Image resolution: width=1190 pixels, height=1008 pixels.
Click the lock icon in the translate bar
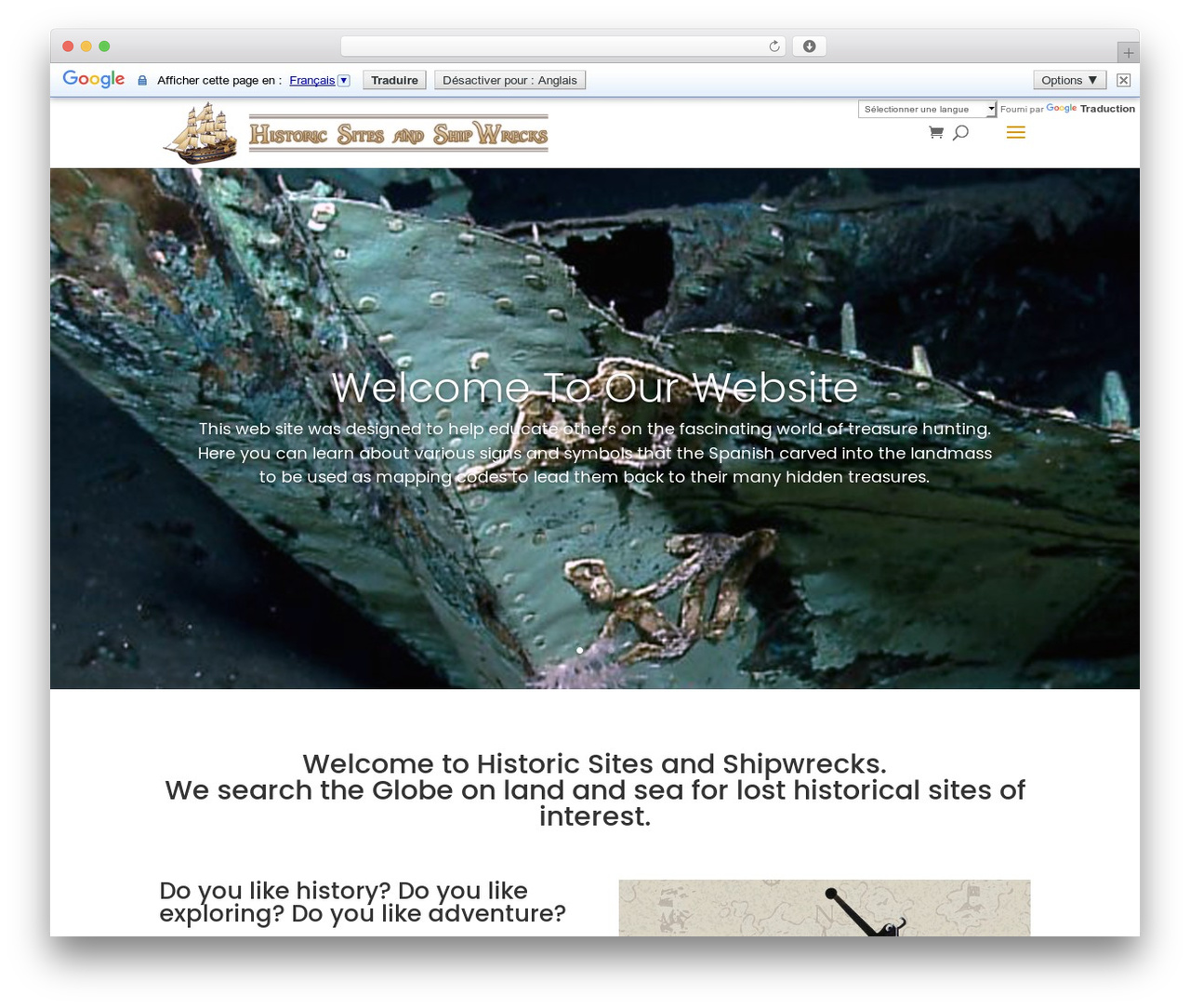pos(142,81)
